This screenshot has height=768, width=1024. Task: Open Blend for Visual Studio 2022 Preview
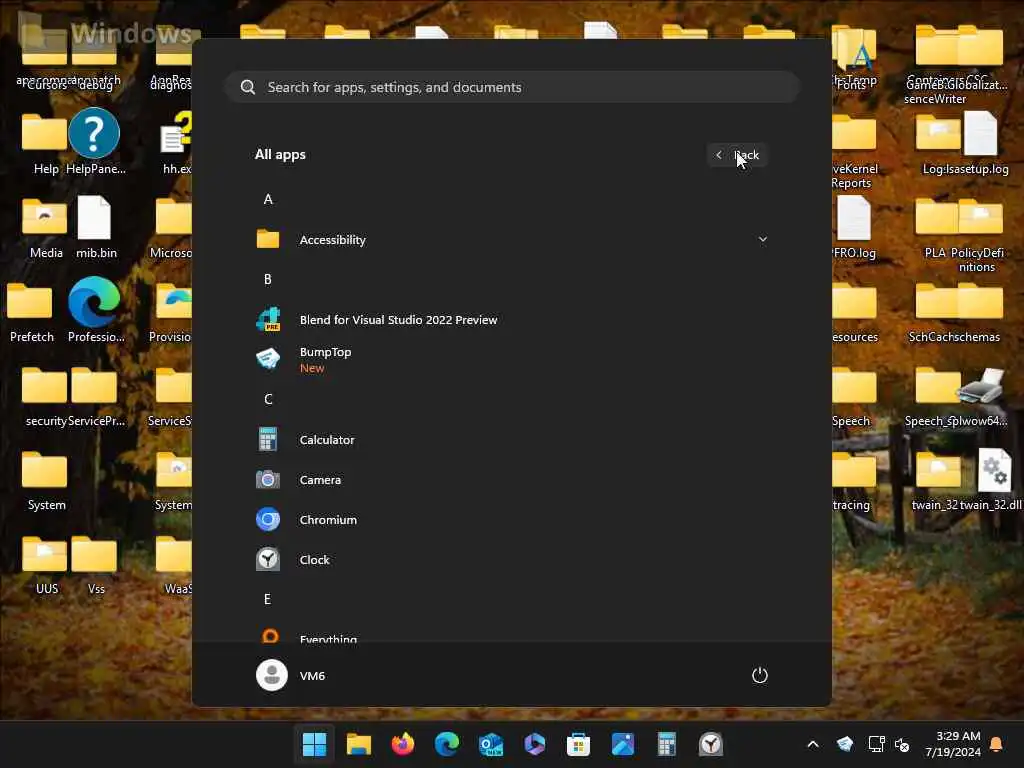pyautogui.click(x=511, y=320)
